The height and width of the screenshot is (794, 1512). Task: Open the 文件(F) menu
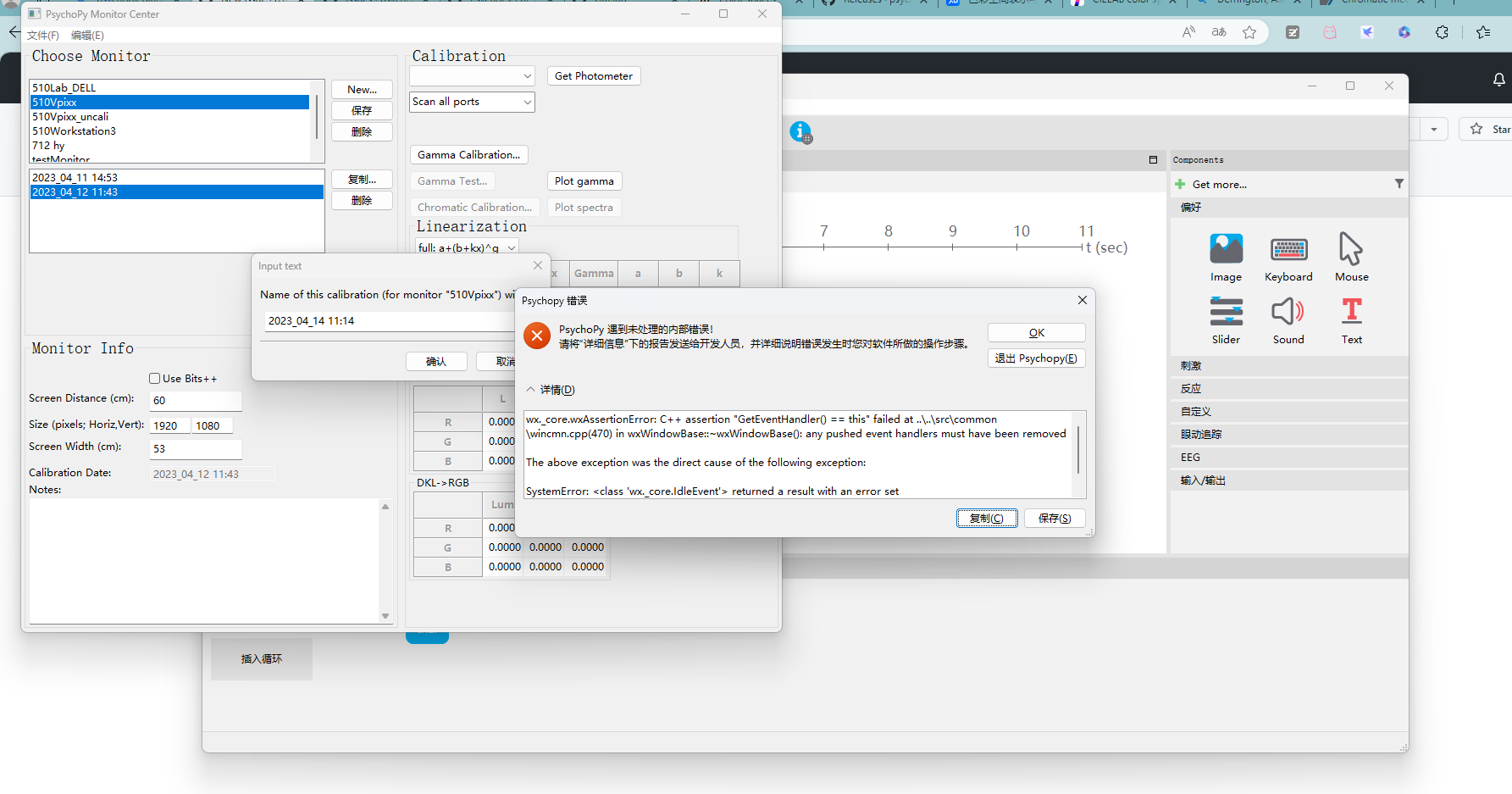(x=43, y=35)
